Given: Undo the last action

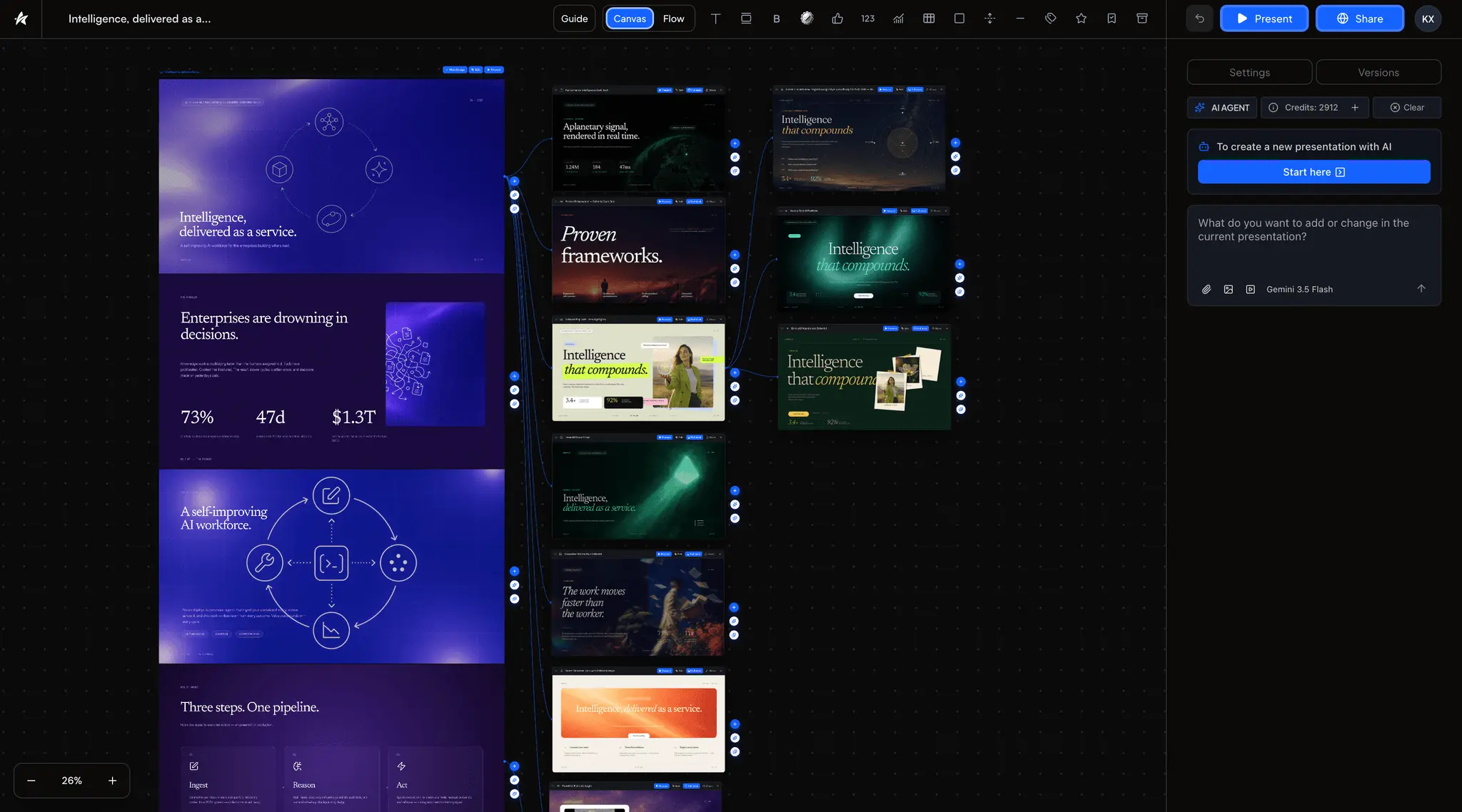Looking at the screenshot, I should [1199, 19].
